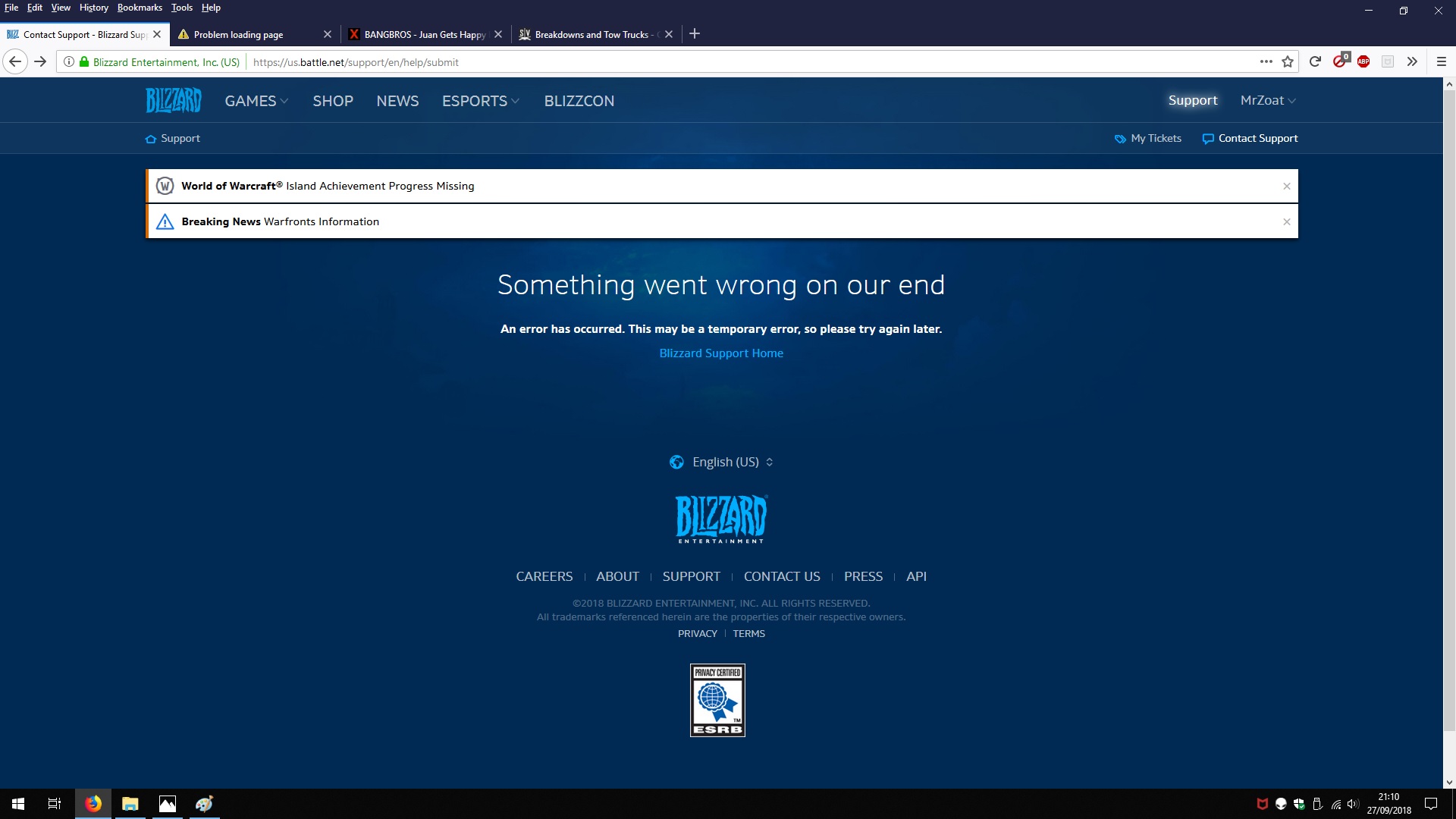Click the Alienware tray icon

point(1281,804)
